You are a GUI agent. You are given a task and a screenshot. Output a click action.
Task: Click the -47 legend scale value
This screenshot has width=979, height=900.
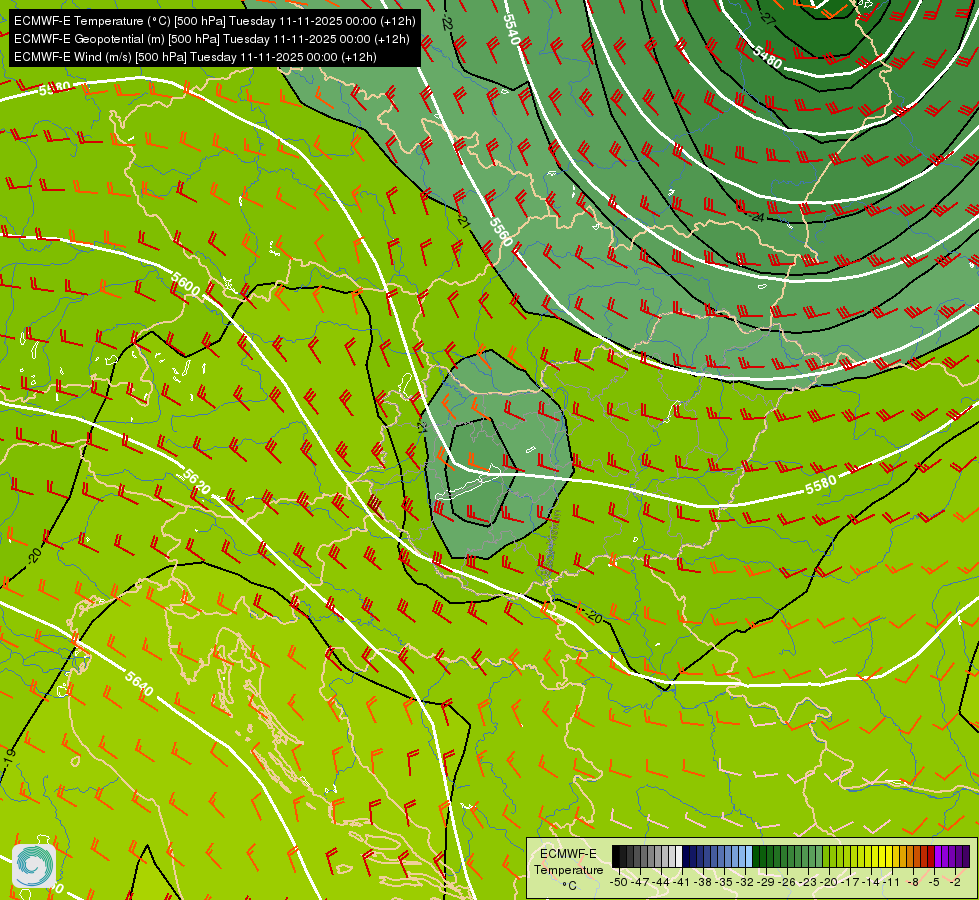pyautogui.click(x=640, y=882)
